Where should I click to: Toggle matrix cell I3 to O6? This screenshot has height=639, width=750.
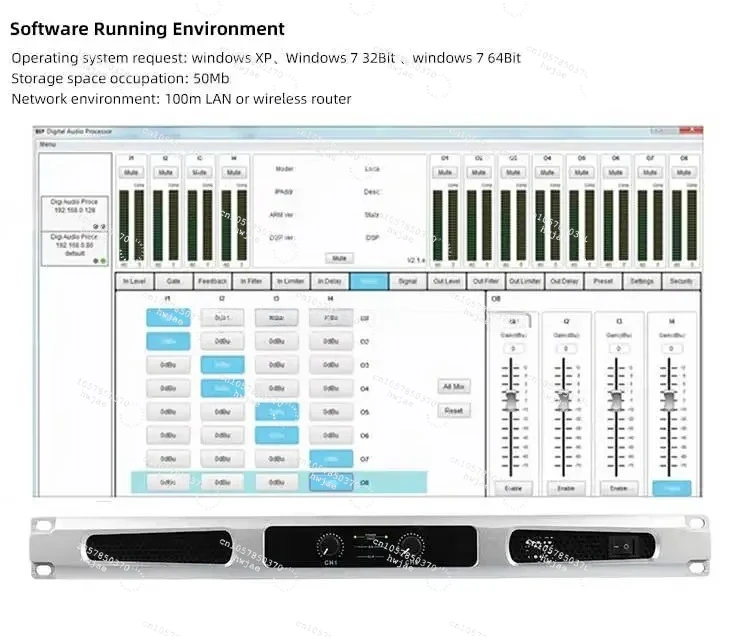click(x=277, y=435)
